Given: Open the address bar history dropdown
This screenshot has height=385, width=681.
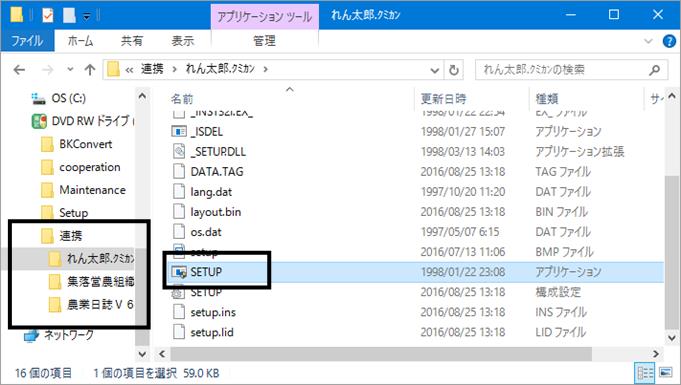Looking at the screenshot, I should coord(434,70).
